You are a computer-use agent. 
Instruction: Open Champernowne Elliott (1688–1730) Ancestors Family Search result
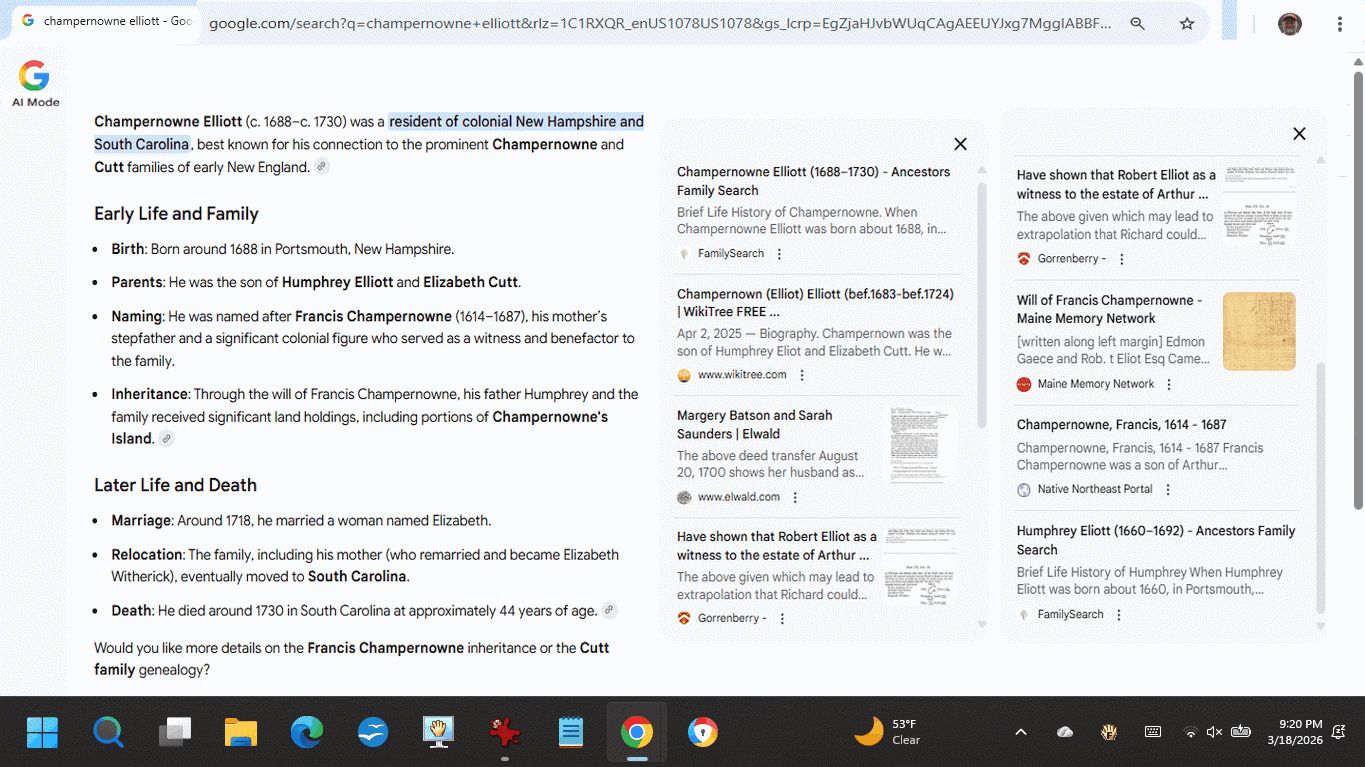pyautogui.click(x=813, y=181)
